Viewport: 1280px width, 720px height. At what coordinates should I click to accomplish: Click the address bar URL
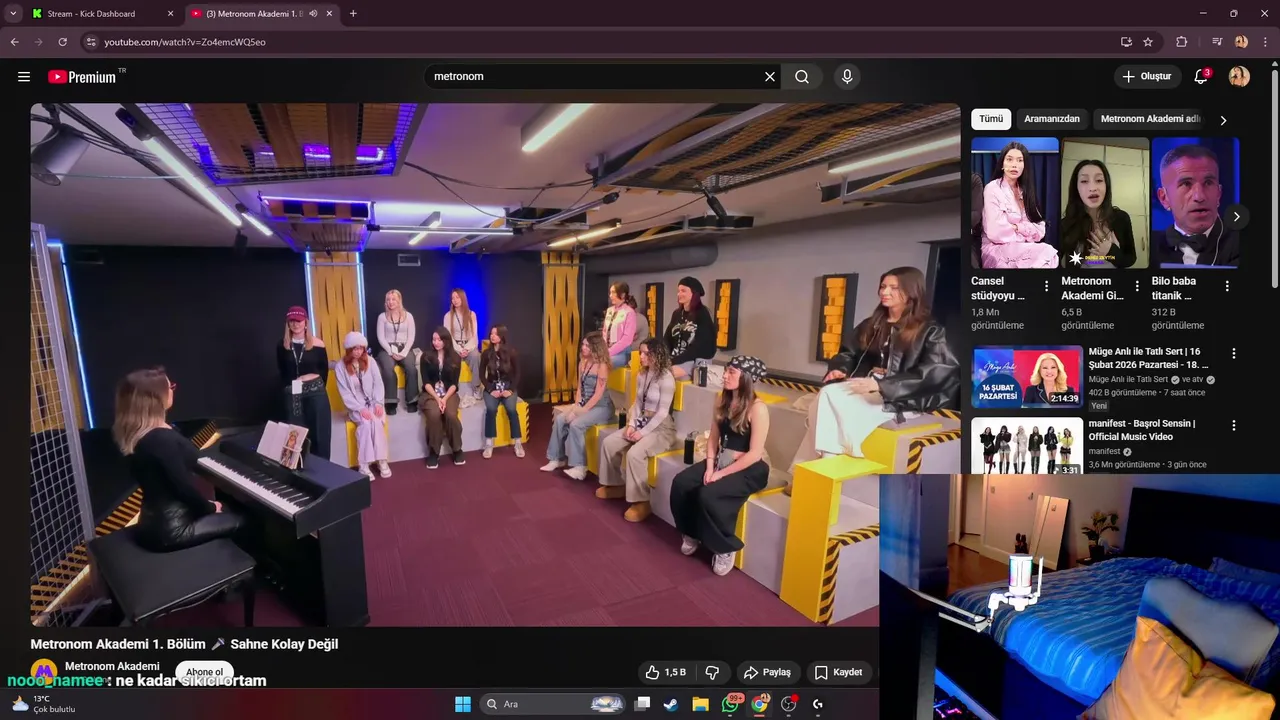point(185,42)
